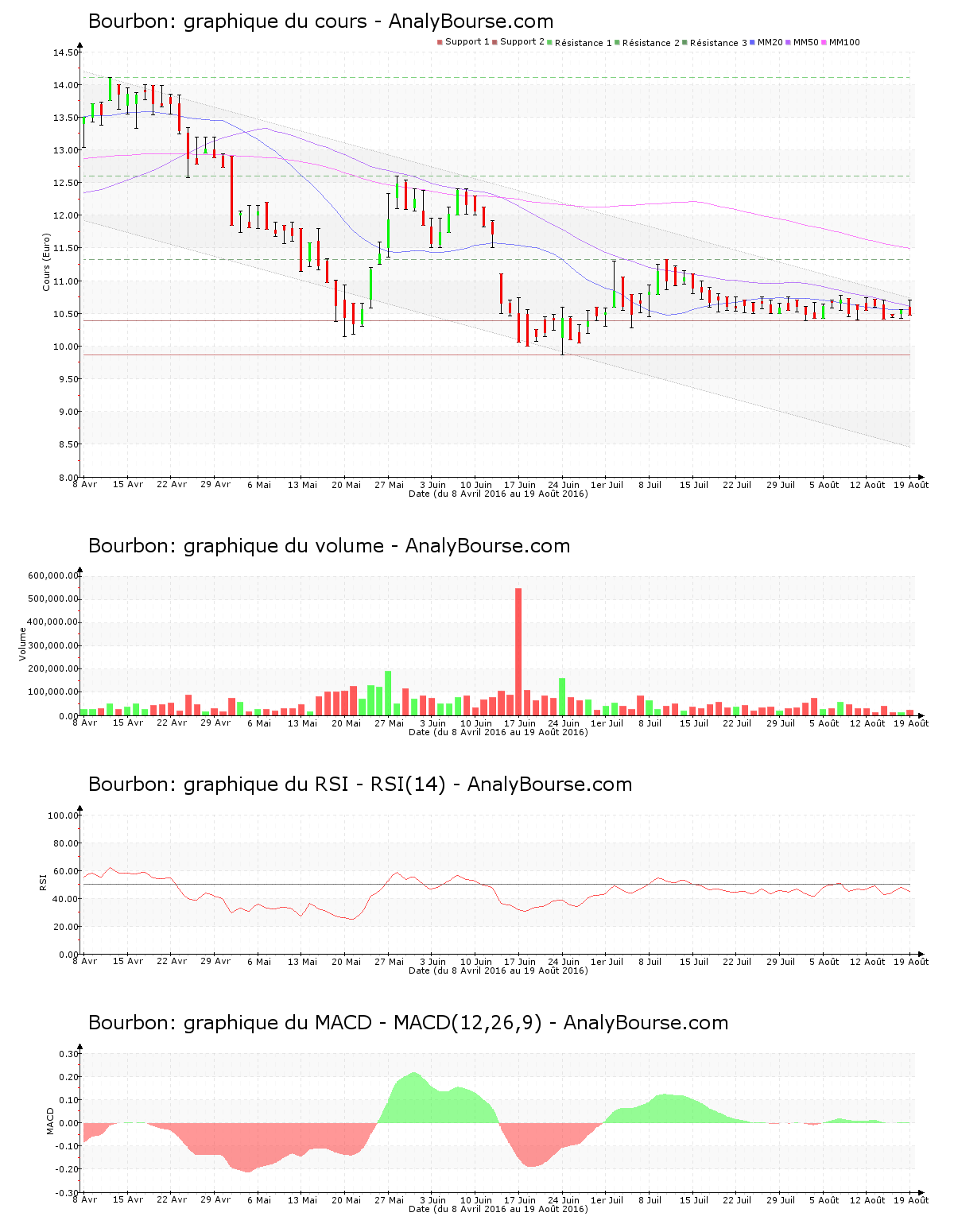Click the '5 Août' date on RSI chart

pyautogui.click(x=824, y=962)
